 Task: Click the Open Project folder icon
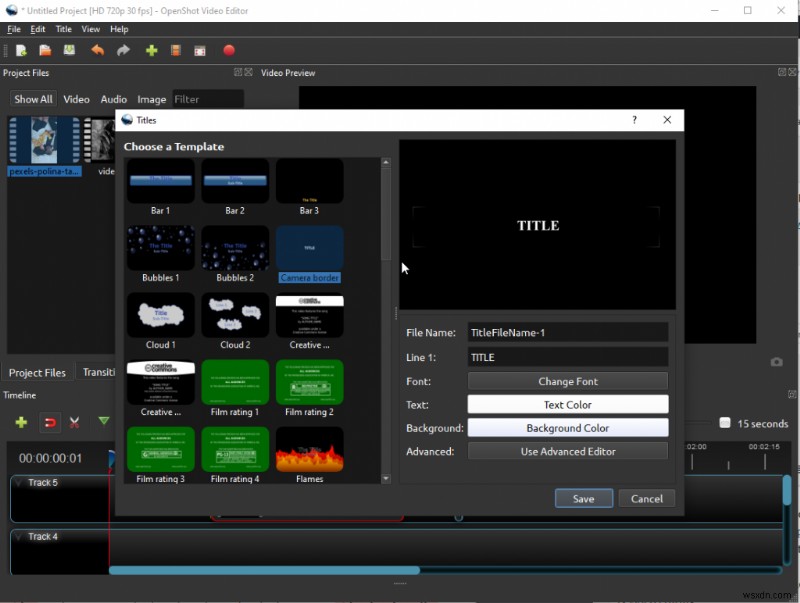(45, 51)
